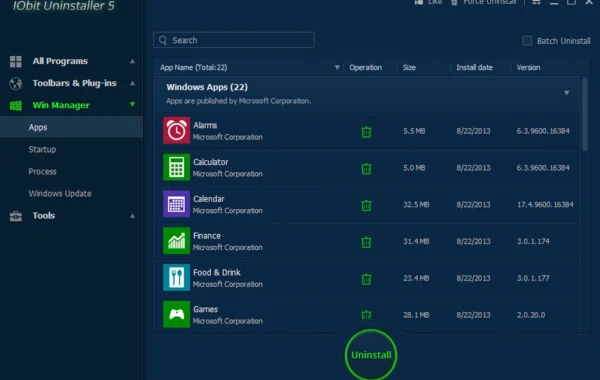Click version 2.0.20.0
The image size is (600, 380).
tap(531, 315)
